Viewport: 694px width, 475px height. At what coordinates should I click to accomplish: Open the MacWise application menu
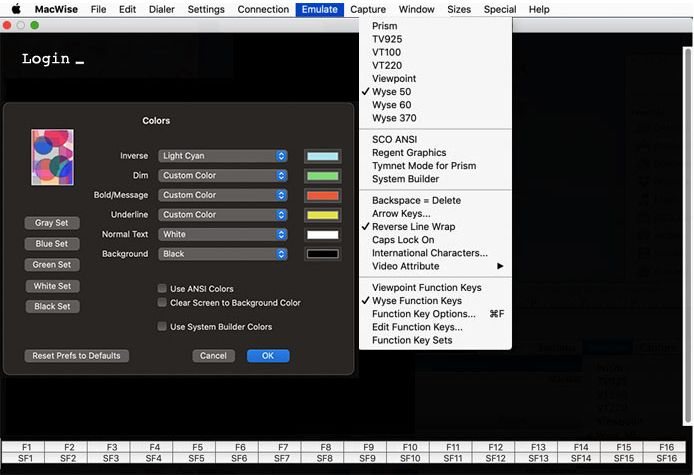point(56,9)
